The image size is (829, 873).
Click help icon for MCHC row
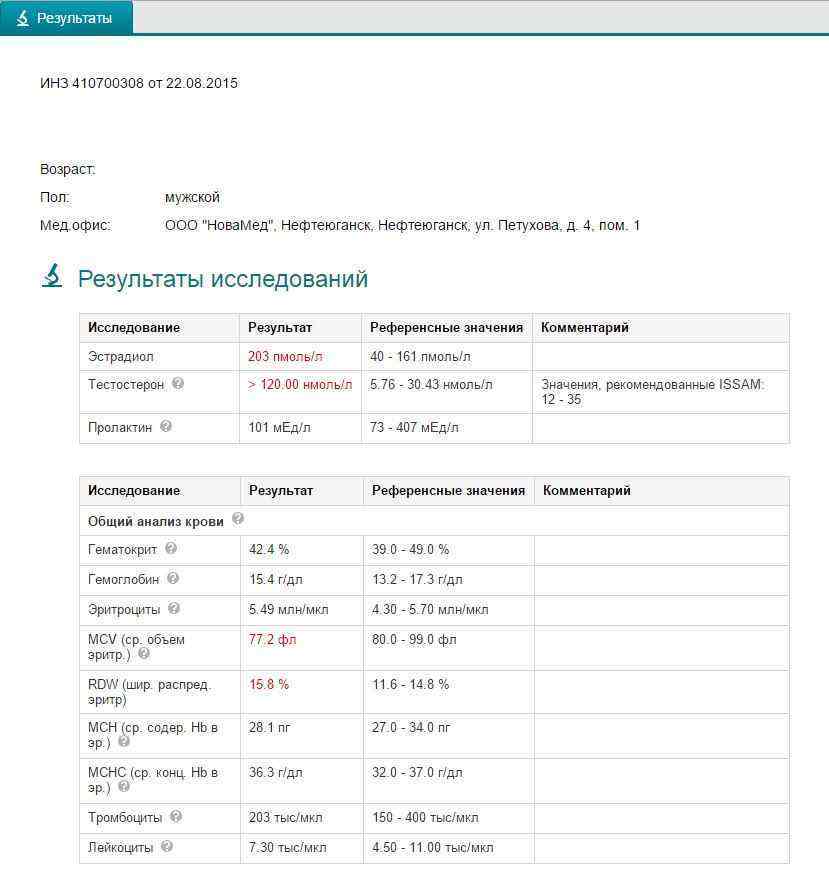[x=124, y=787]
